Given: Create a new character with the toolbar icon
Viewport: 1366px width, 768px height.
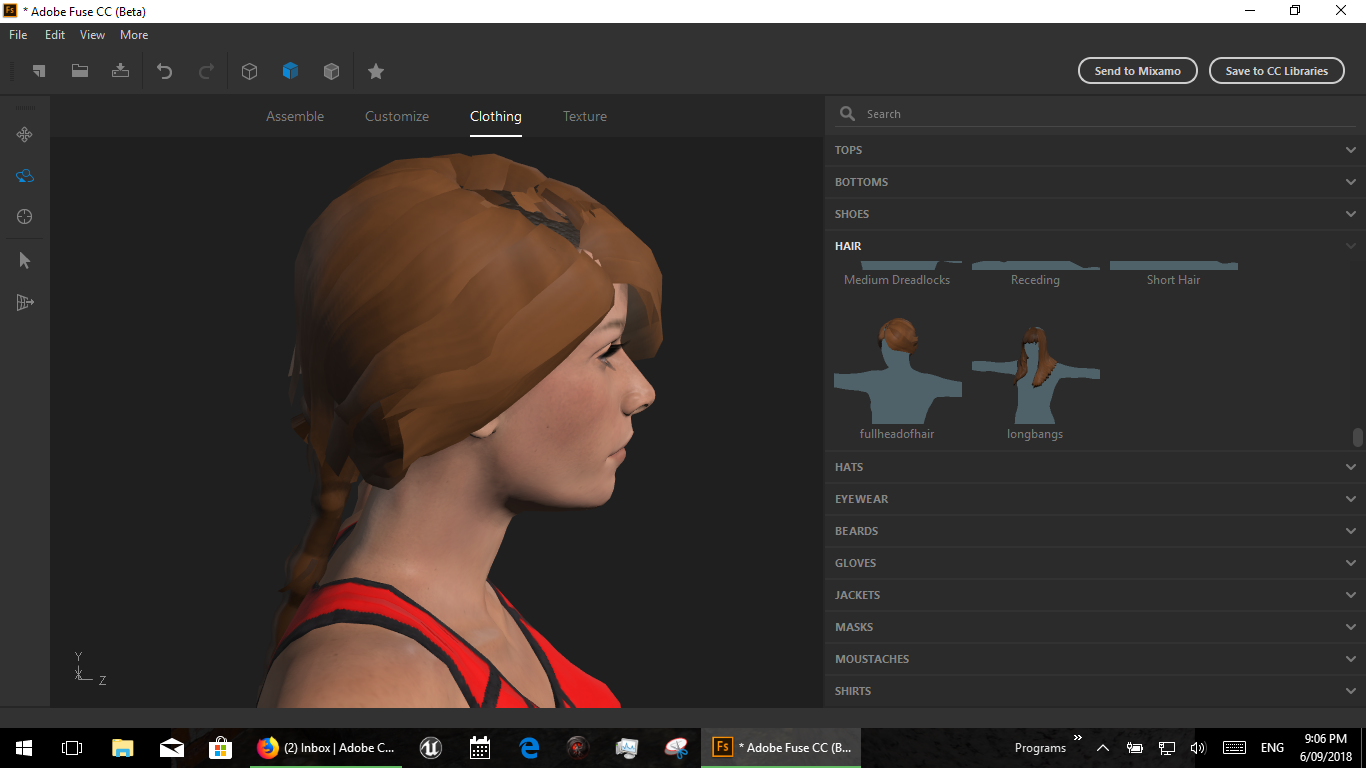Looking at the screenshot, I should (x=39, y=71).
